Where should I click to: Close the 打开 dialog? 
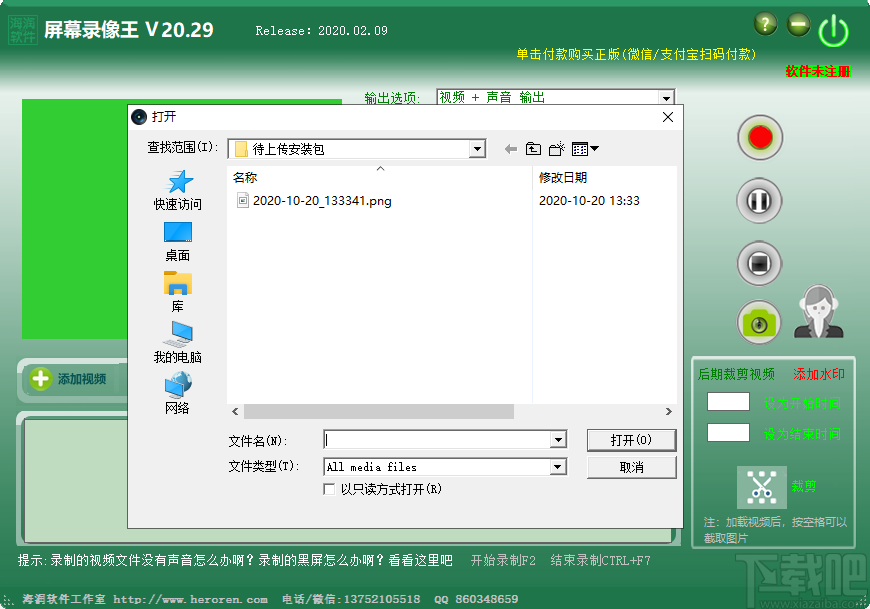(x=668, y=116)
